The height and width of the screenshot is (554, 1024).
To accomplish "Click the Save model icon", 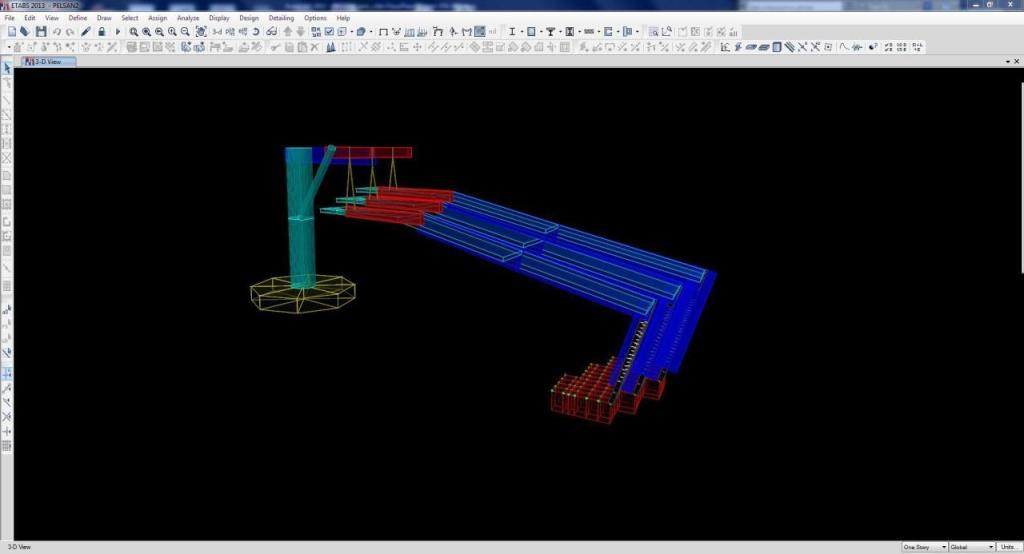I will point(40,32).
